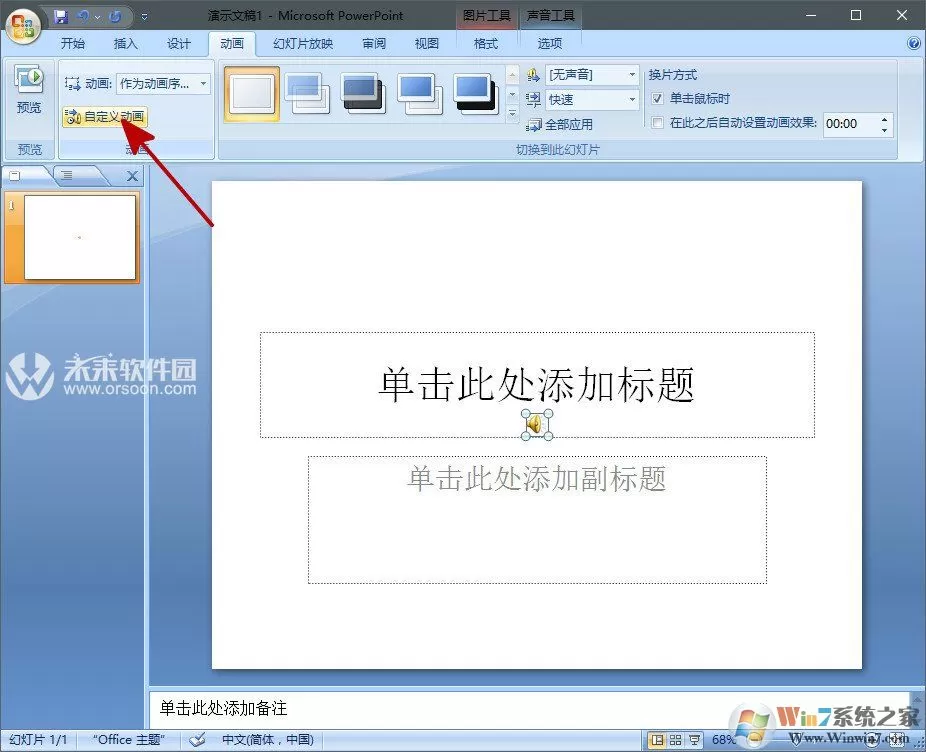The width and height of the screenshot is (926, 752).
Task: Click the spell check status icon
Action: [197, 739]
